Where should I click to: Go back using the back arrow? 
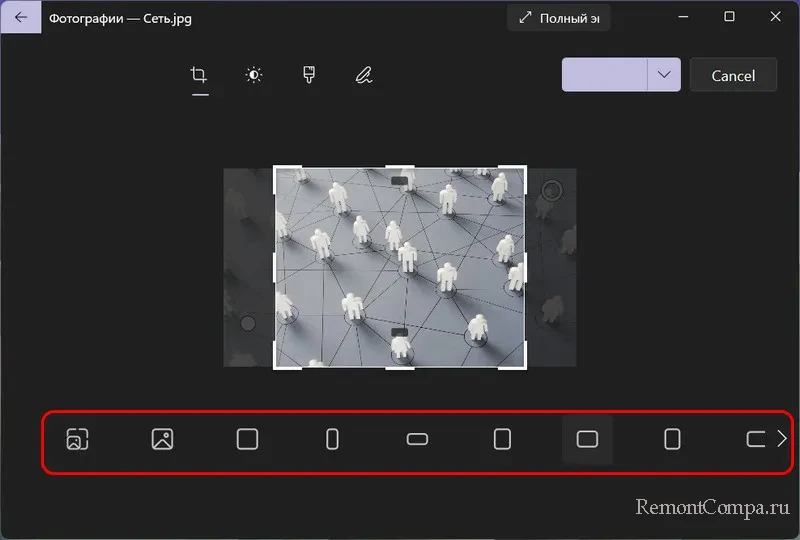click(x=21, y=17)
